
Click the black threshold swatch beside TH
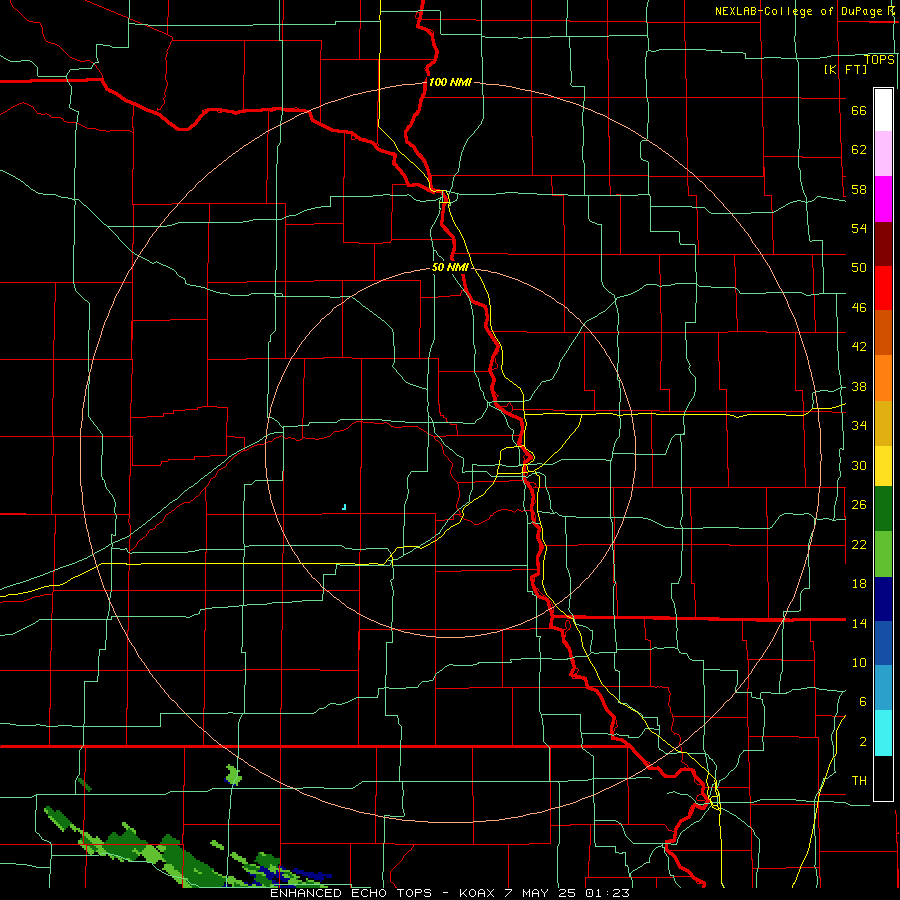(883, 778)
